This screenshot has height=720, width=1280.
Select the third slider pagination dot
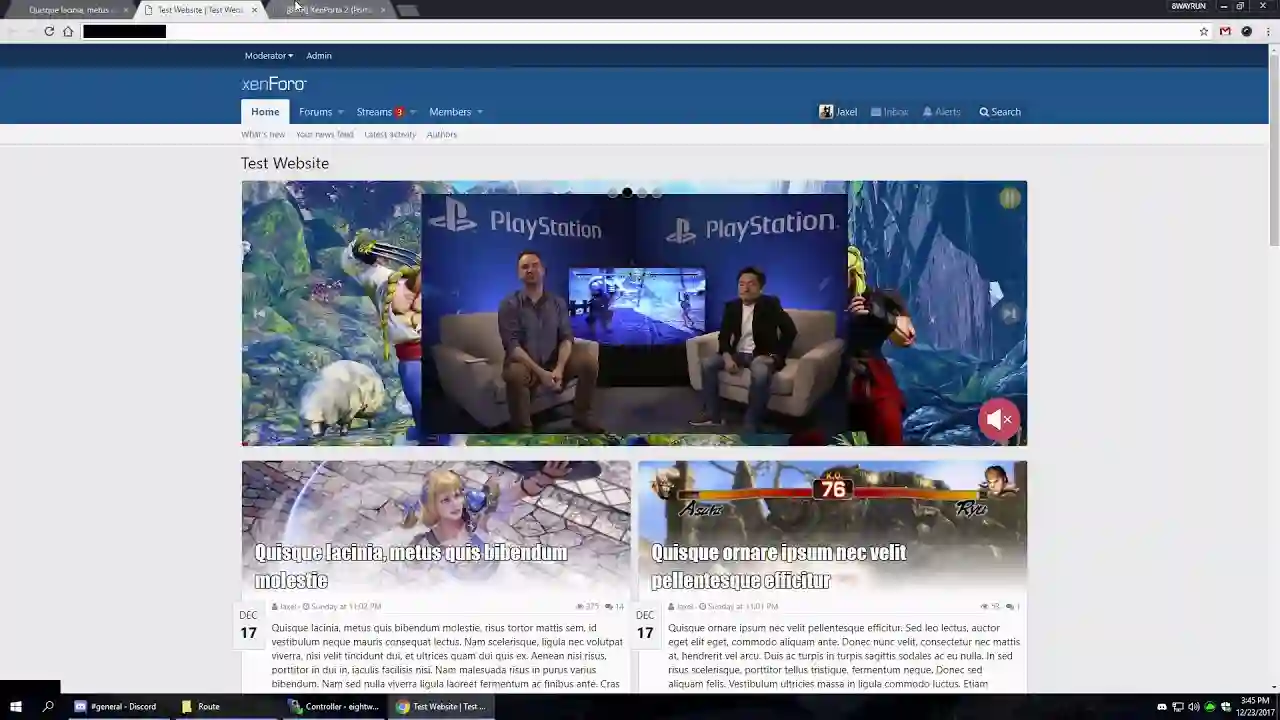point(642,193)
